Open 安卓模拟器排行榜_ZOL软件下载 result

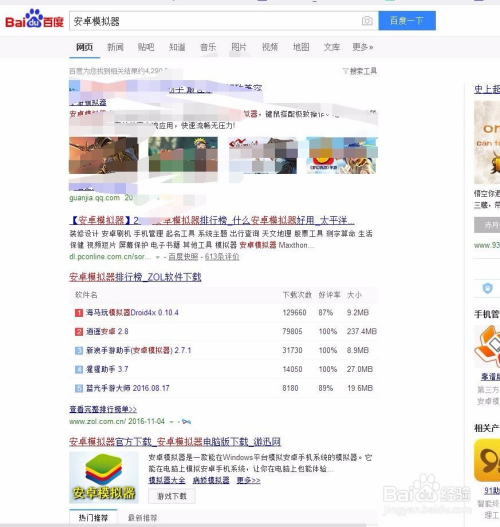pyautogui.click(x=135, y=277)
